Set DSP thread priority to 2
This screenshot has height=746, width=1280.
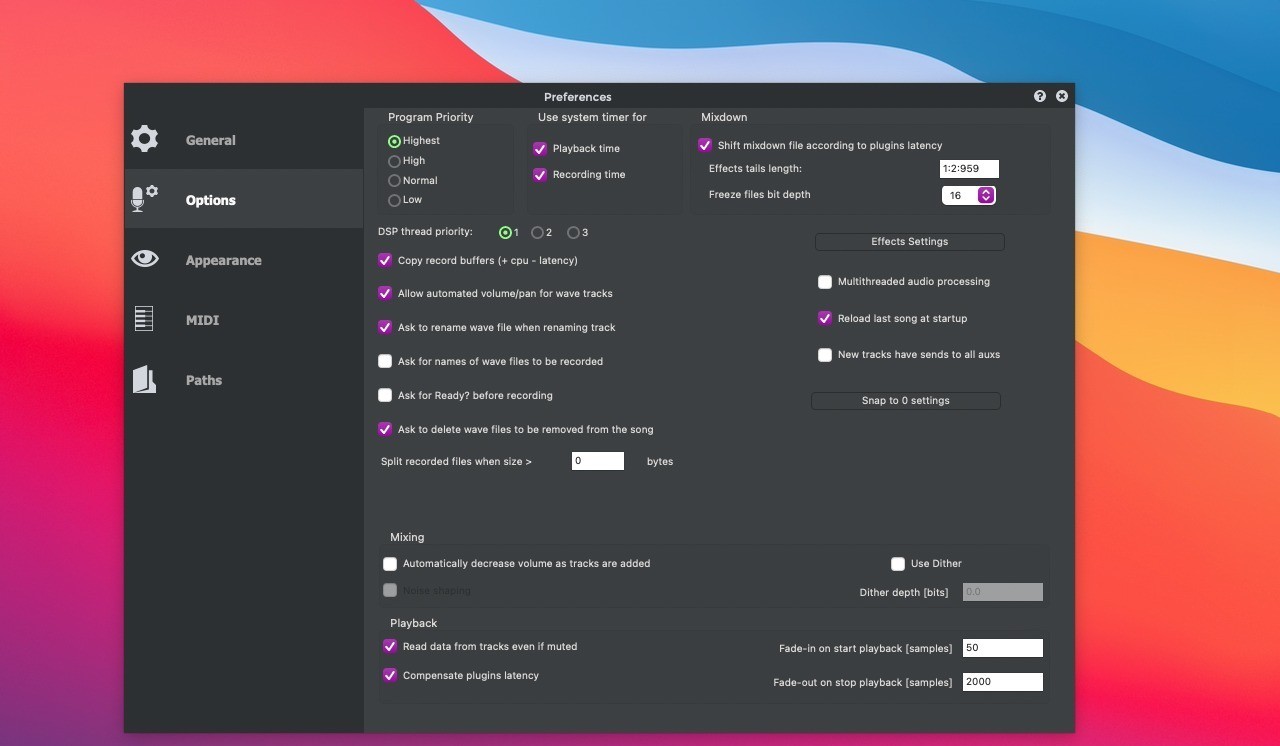click(537, 232)
